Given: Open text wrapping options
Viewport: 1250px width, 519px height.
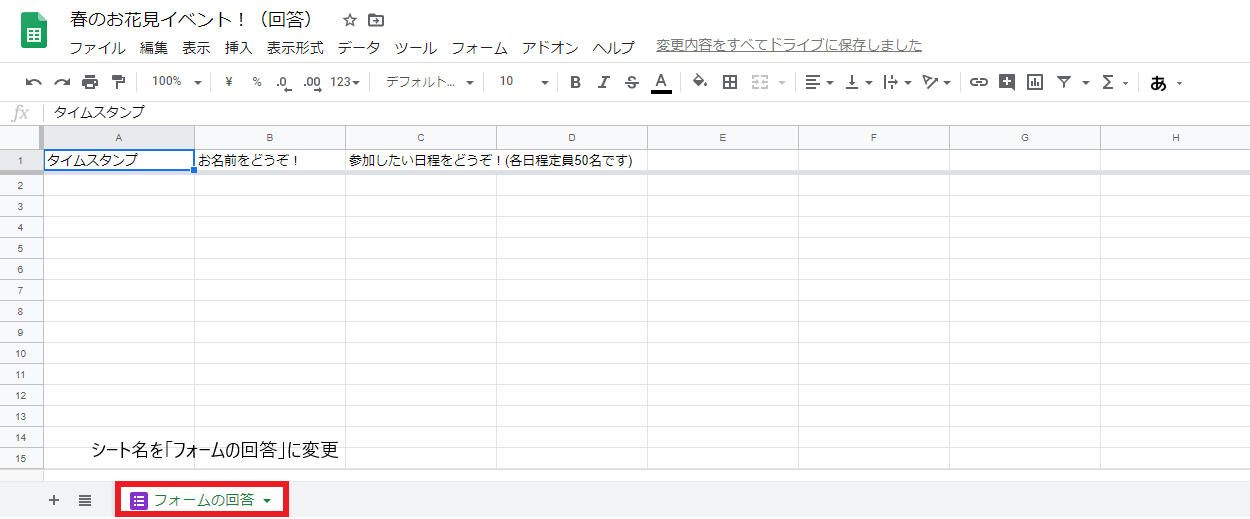Looking at the screenshot, I should pyautogui.click(x=897, y=82).
